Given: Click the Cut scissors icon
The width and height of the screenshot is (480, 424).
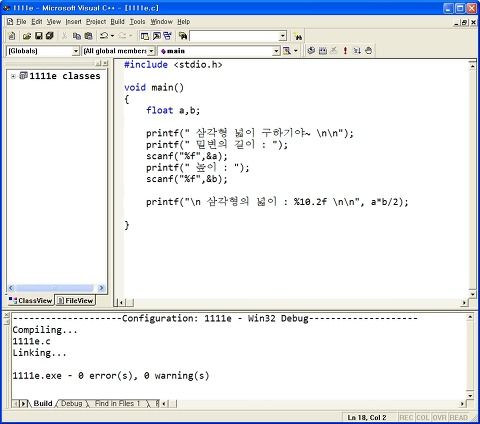Looking at the screenshot, I should click(64, 36).
